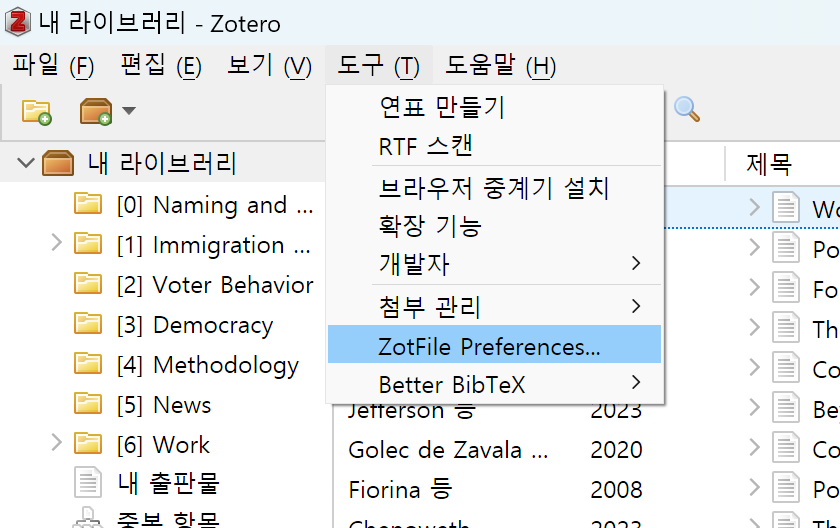Expand the [1] Immigration collection
This screenshot has width=840, height=528.
[x=56, y=243]
